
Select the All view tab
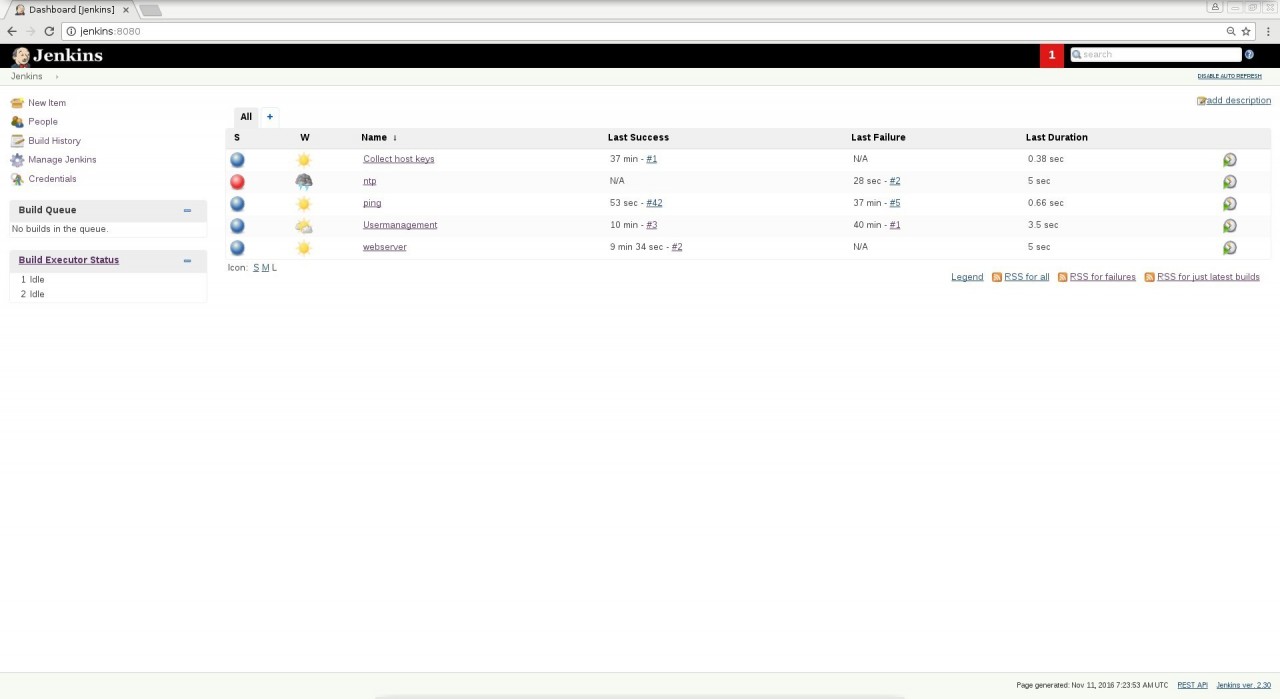246,117
